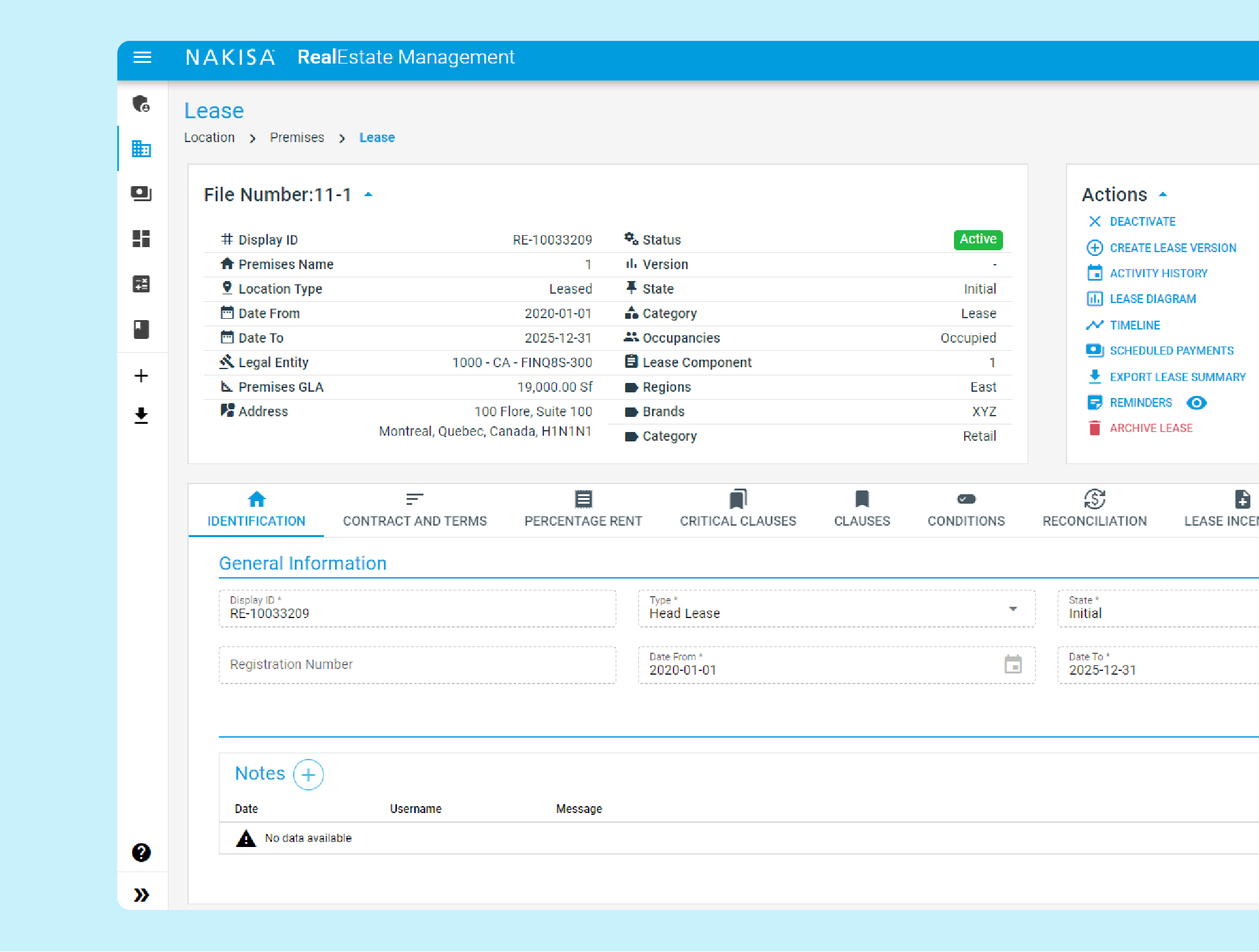
Task: Click the buildings icon in left sidebar
Action: (141, 149)
